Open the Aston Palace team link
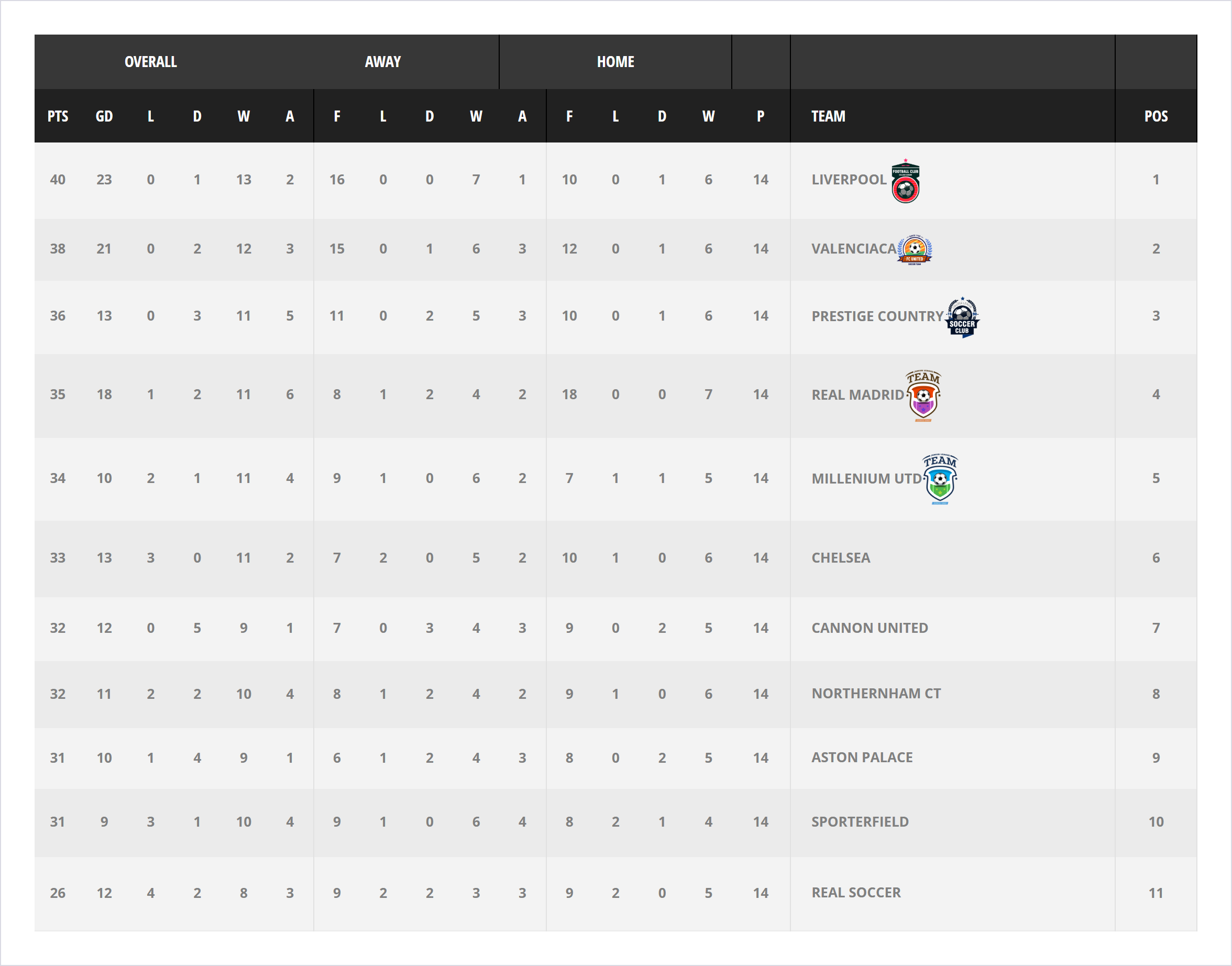The width and height of the screenshot is (1232, 966). click(862, 758)
